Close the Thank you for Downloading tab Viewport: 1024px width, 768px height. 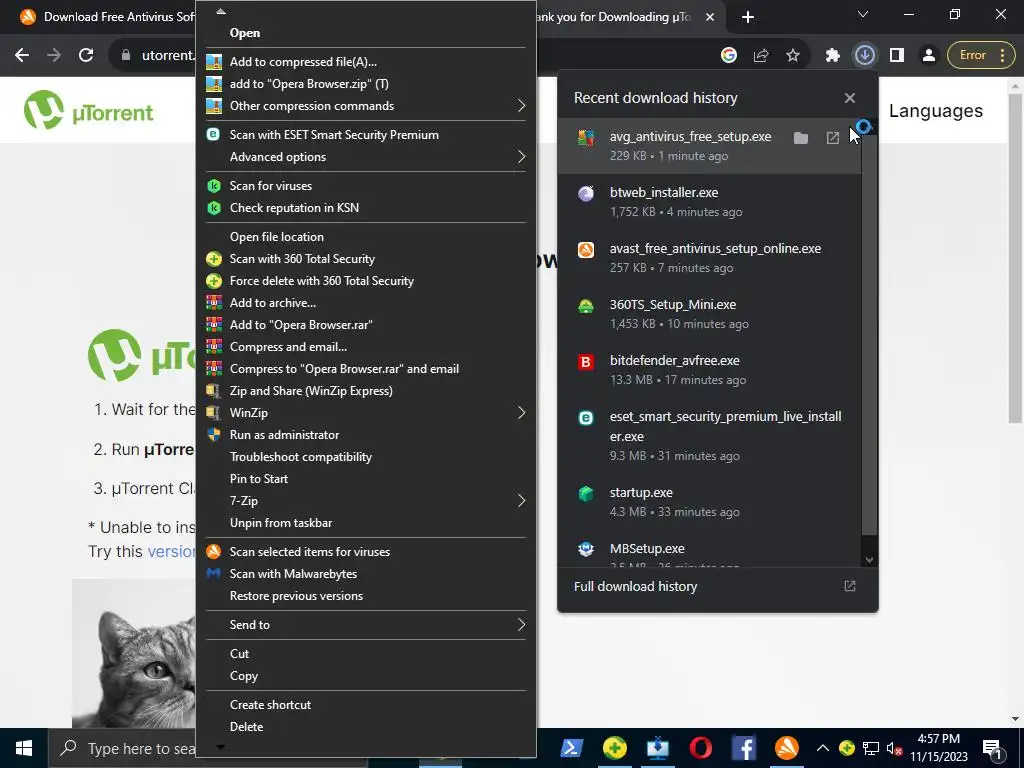click(710, 17)
